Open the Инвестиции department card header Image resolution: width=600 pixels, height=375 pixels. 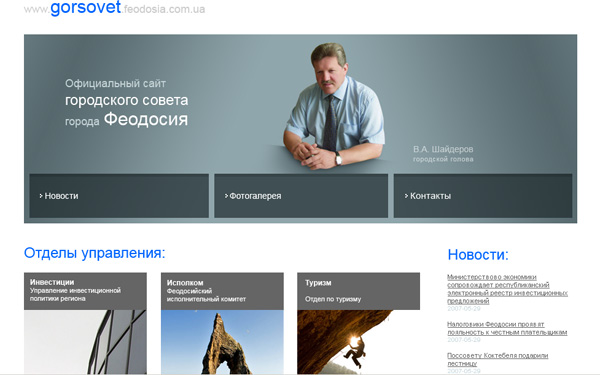(85, 291)
